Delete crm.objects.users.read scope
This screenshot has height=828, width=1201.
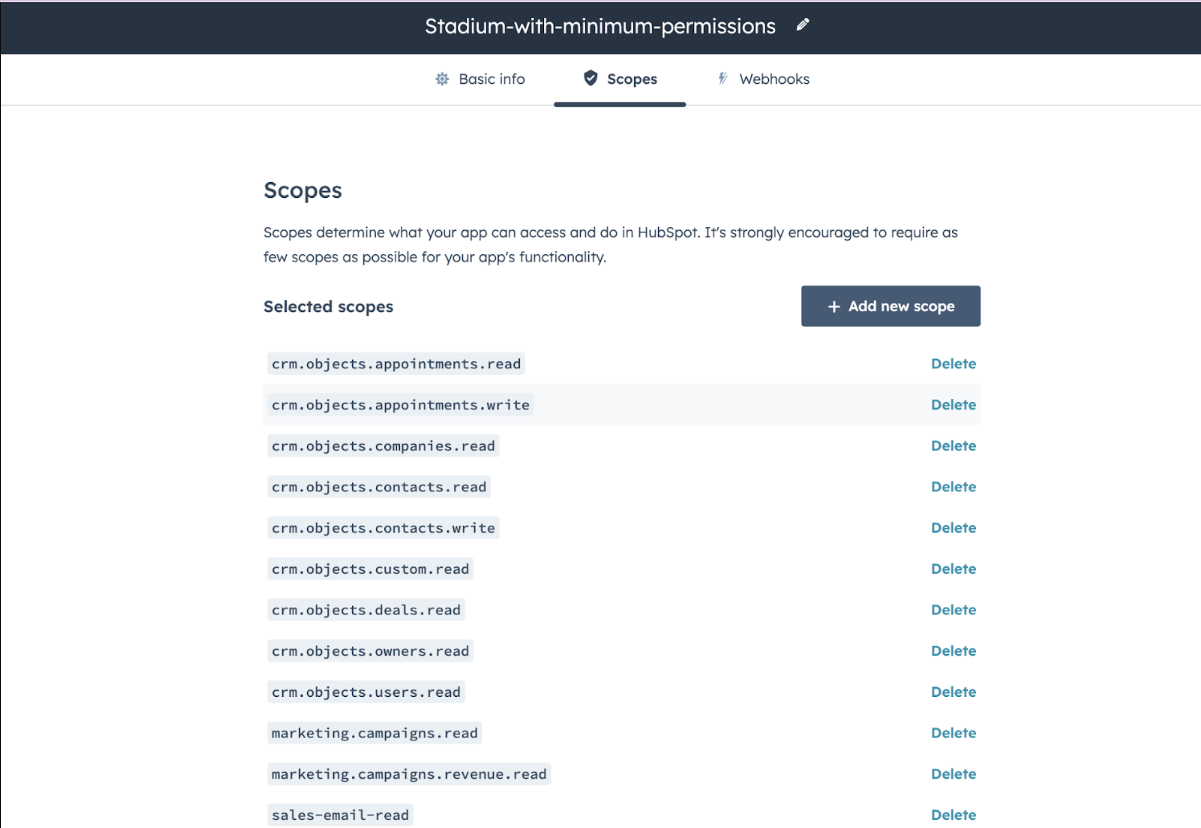(x=953, y=692)
